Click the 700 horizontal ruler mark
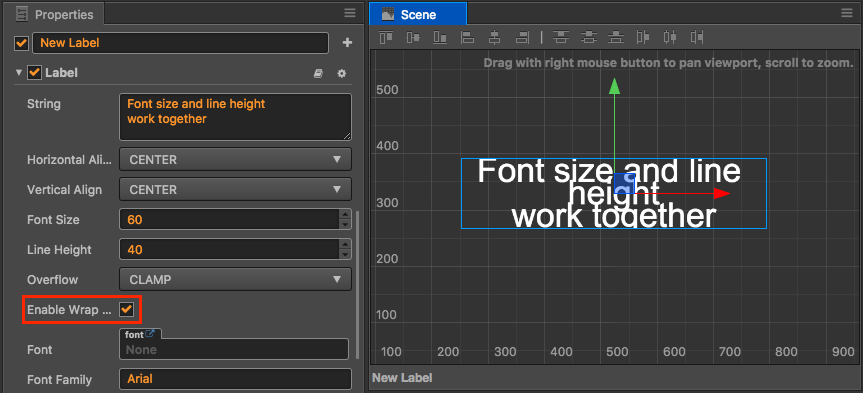863x393 pixels. [730, 352]
